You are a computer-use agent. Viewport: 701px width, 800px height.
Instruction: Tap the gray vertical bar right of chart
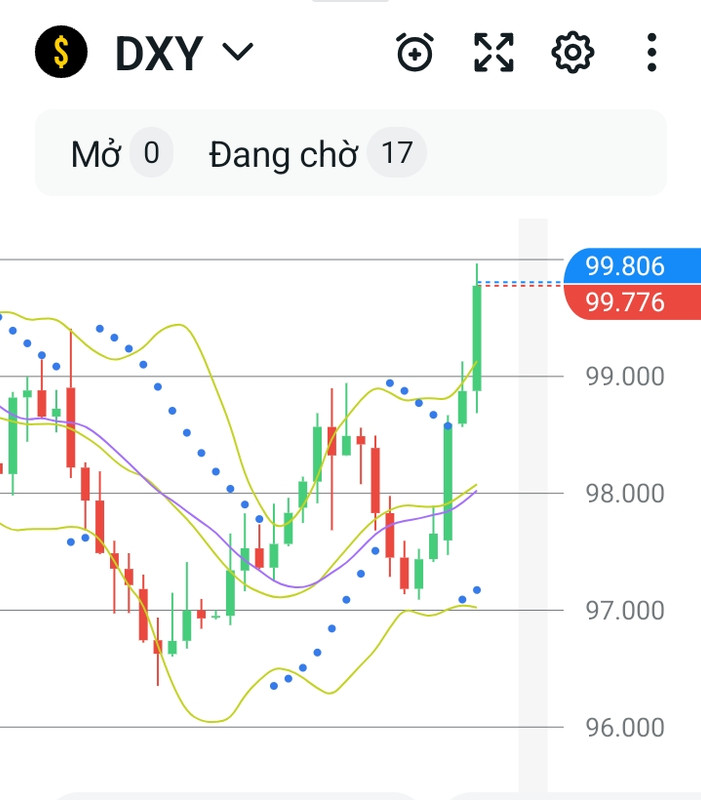coord(533,509)
